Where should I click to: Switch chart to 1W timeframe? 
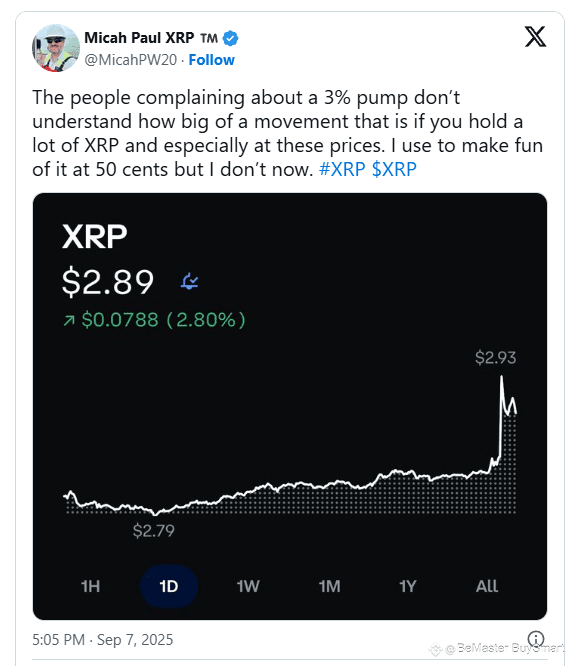coord(248,587)
